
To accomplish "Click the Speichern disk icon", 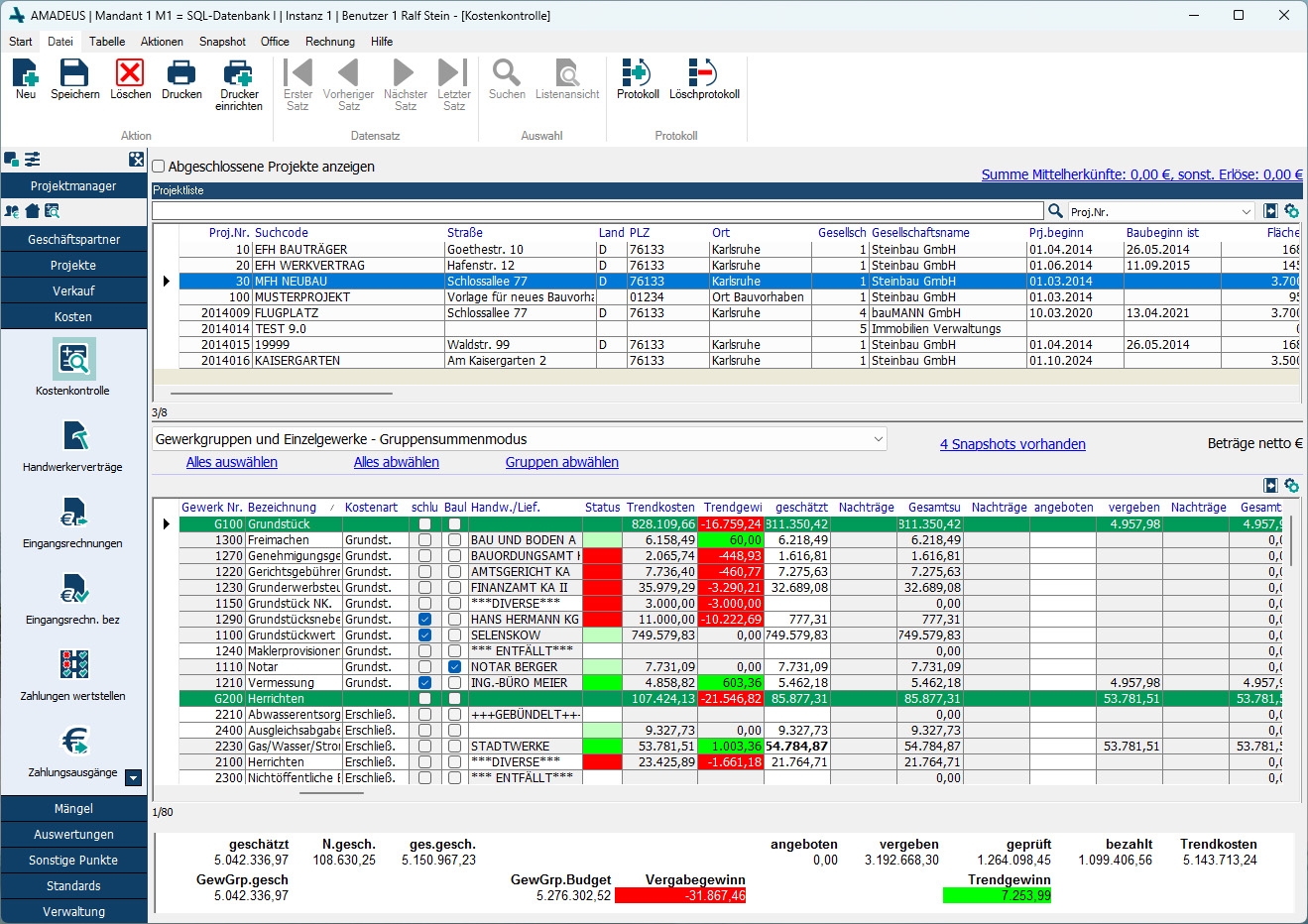I will coord(74,73).
